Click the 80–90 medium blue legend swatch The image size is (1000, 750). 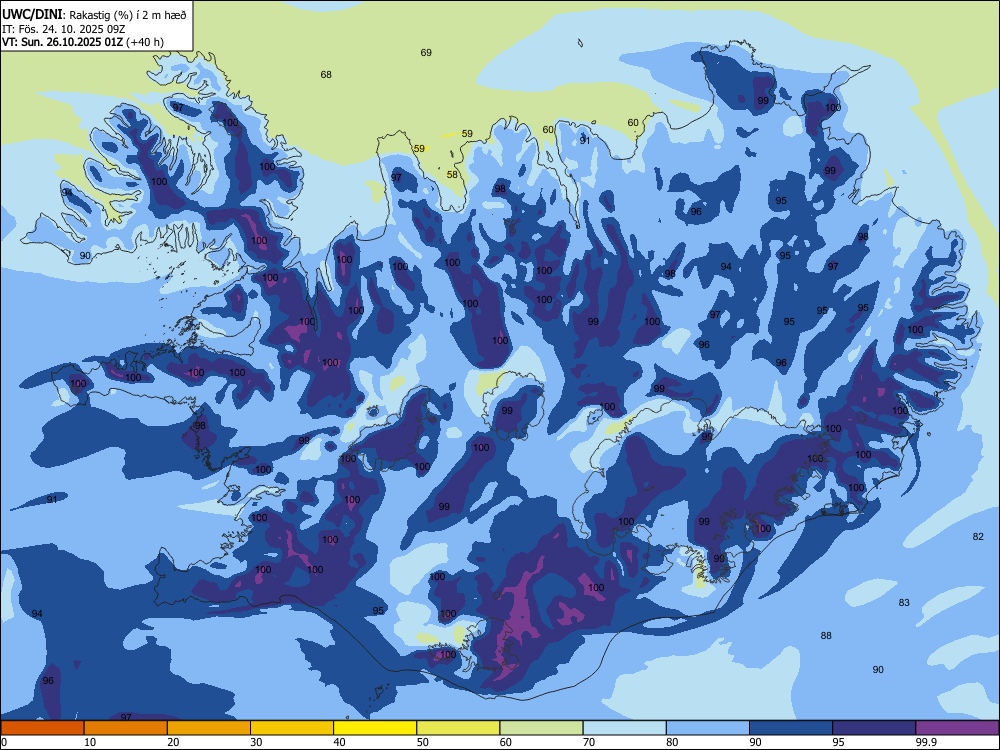point(707,728)
